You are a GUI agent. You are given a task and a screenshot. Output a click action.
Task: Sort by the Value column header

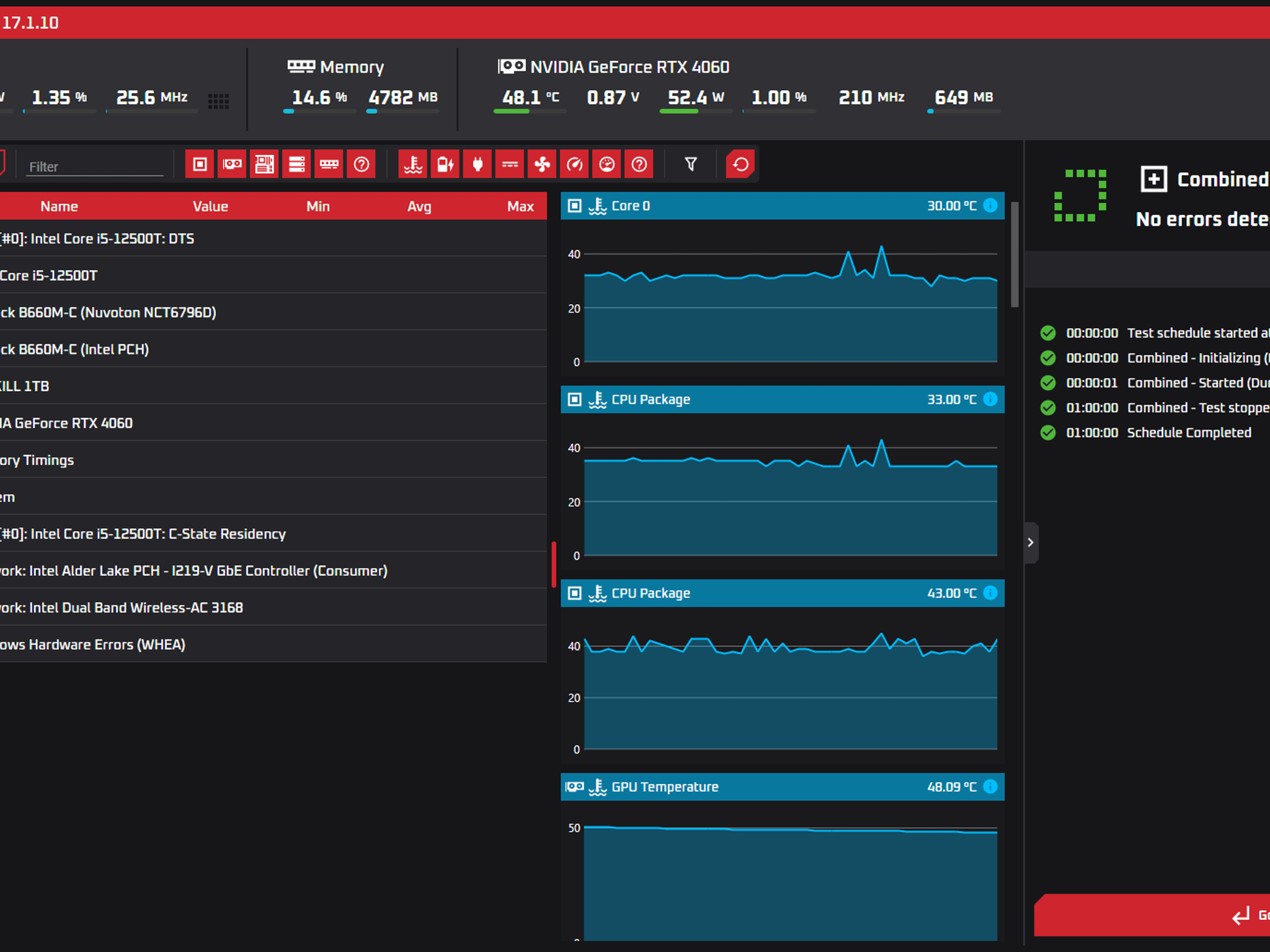[210, 206]
